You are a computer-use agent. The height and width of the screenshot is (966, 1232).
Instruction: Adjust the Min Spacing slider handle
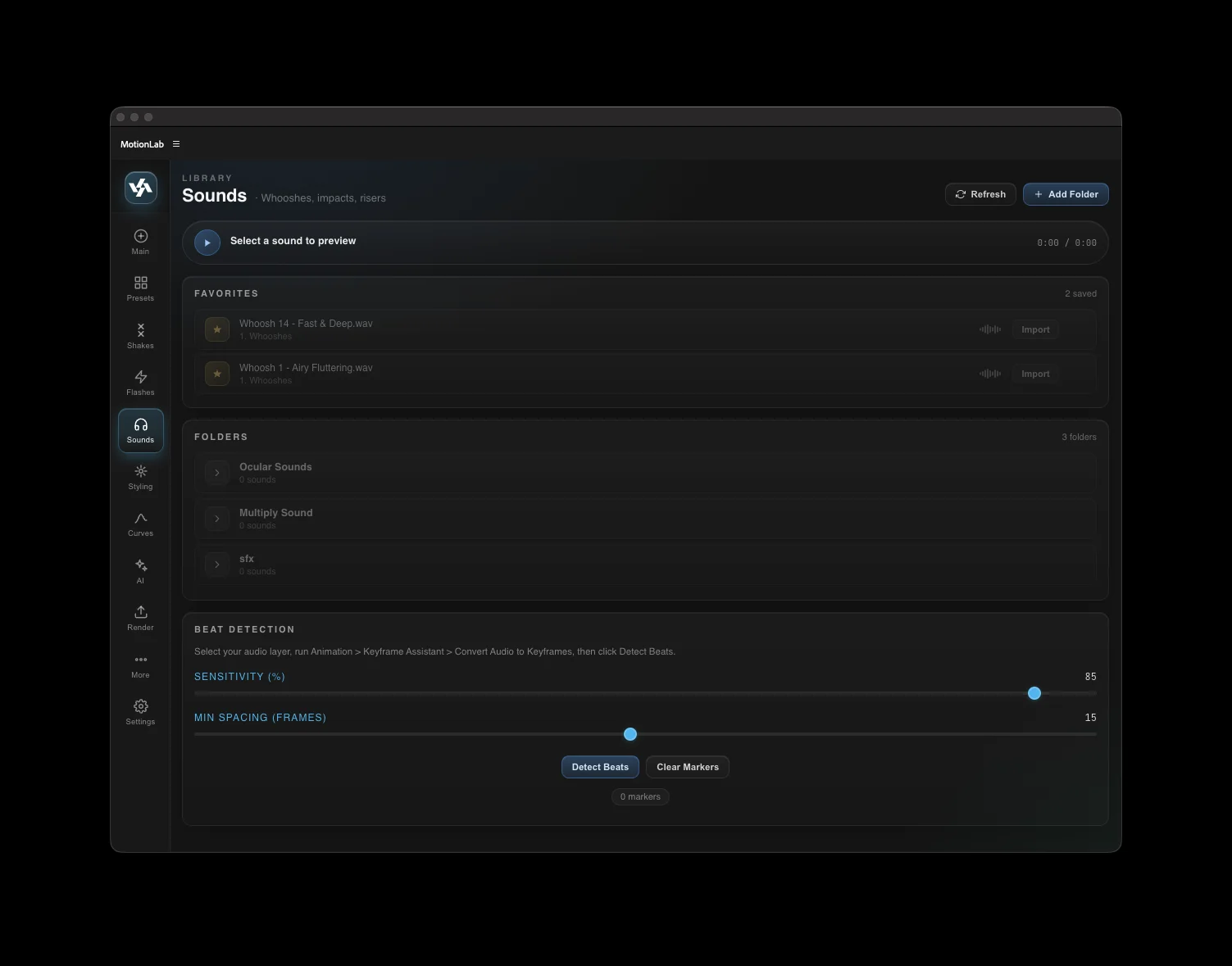pos(630,734)
